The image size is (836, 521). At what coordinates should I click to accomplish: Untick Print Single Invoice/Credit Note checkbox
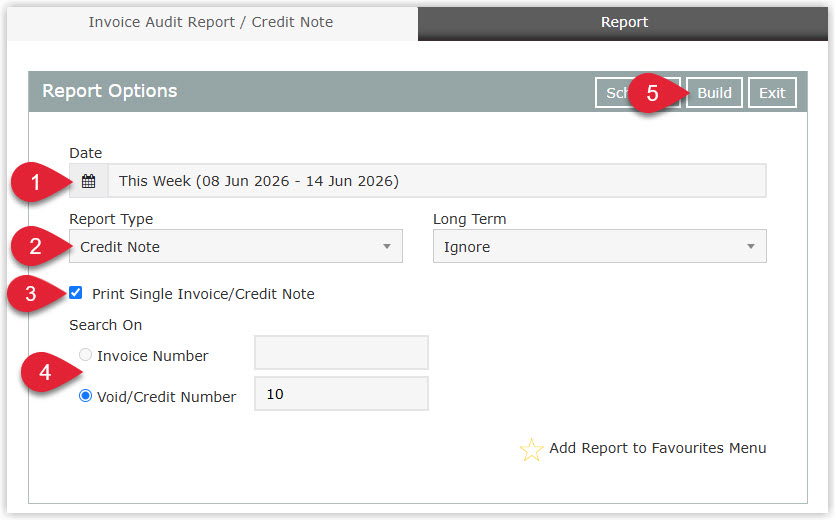tap(76, 293)
